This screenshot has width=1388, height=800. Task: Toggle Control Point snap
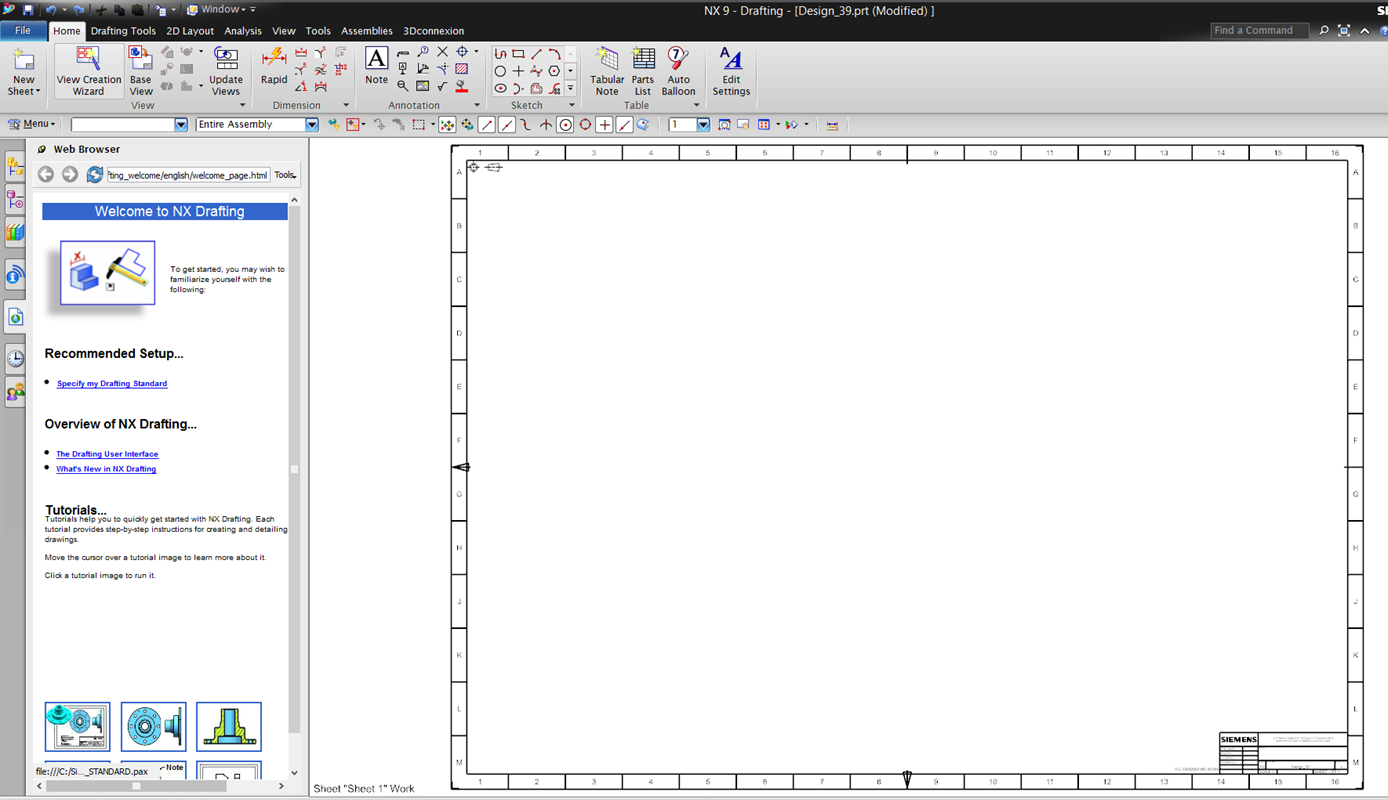pos(526,125)
